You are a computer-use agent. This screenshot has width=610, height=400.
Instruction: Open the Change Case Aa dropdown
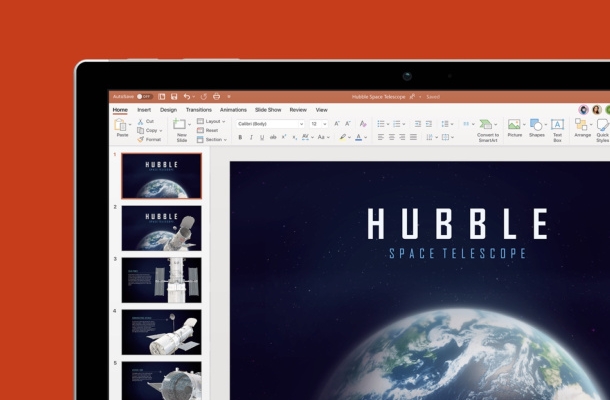[323, 137]
